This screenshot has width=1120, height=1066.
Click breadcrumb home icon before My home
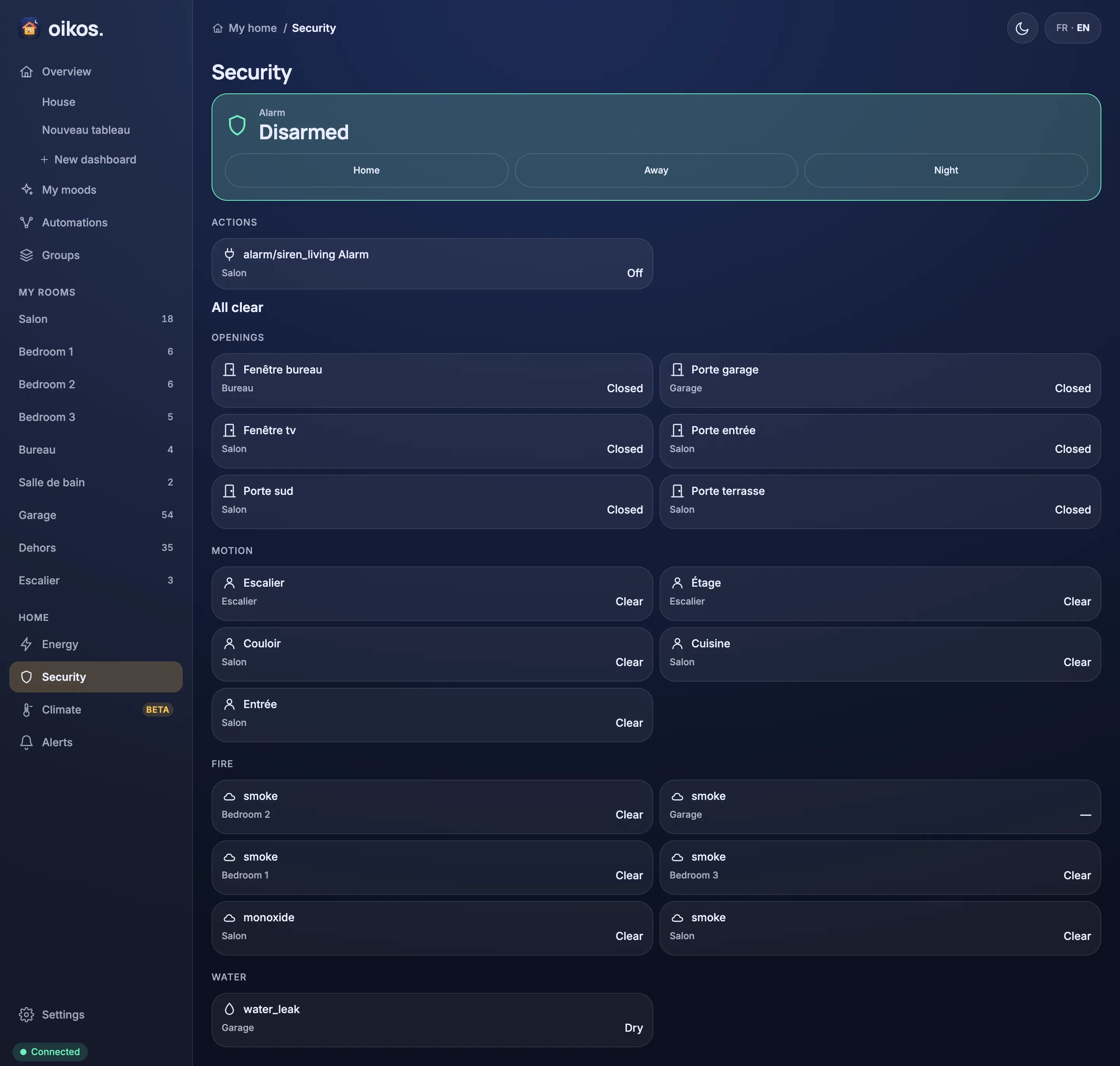point(217,28)
